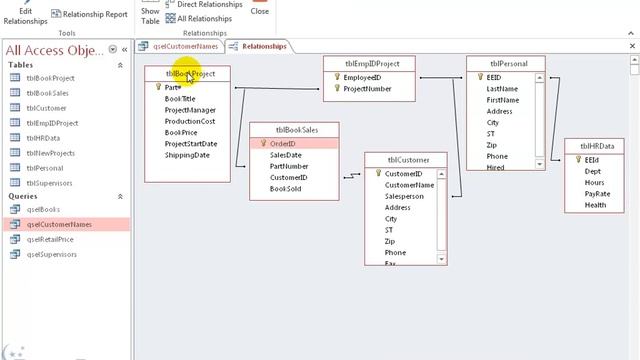The image size is (640, 360).
Task: Select the ProjectStartDate field
Action: [191, 144]
